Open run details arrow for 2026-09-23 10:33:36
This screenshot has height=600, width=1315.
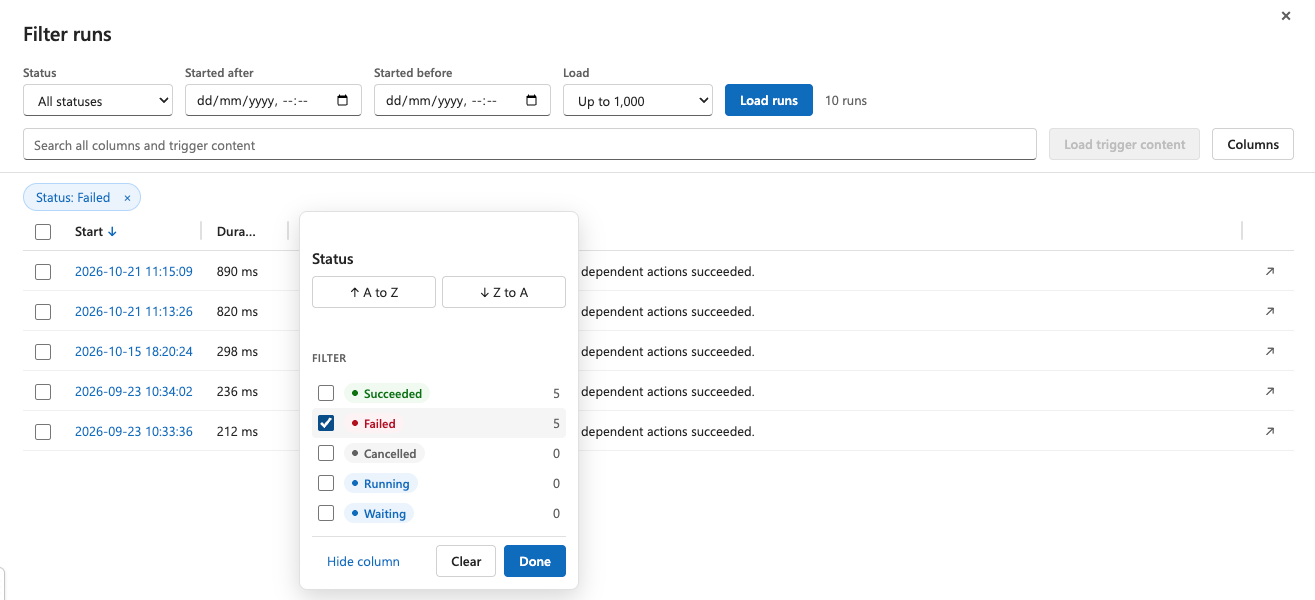1270,431
